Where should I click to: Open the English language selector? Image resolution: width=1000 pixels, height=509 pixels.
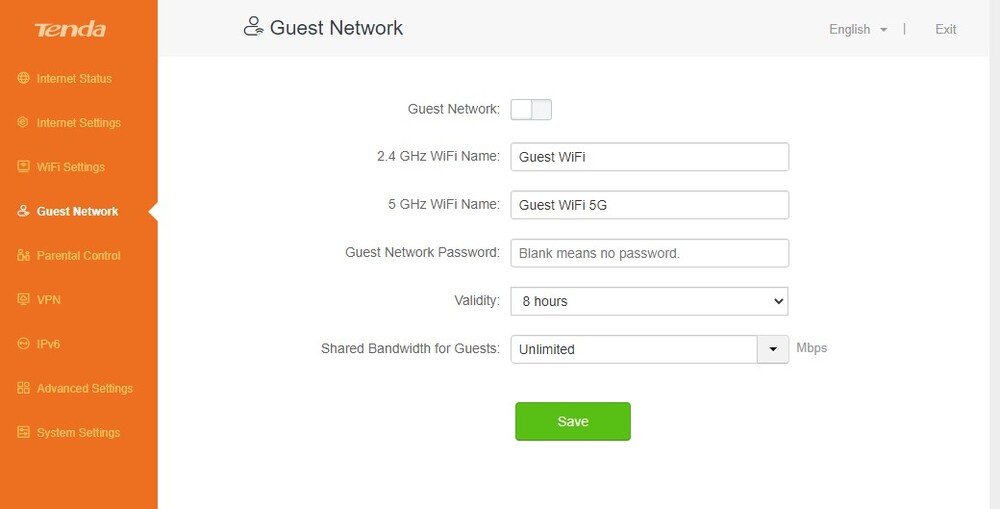point(858,29)
